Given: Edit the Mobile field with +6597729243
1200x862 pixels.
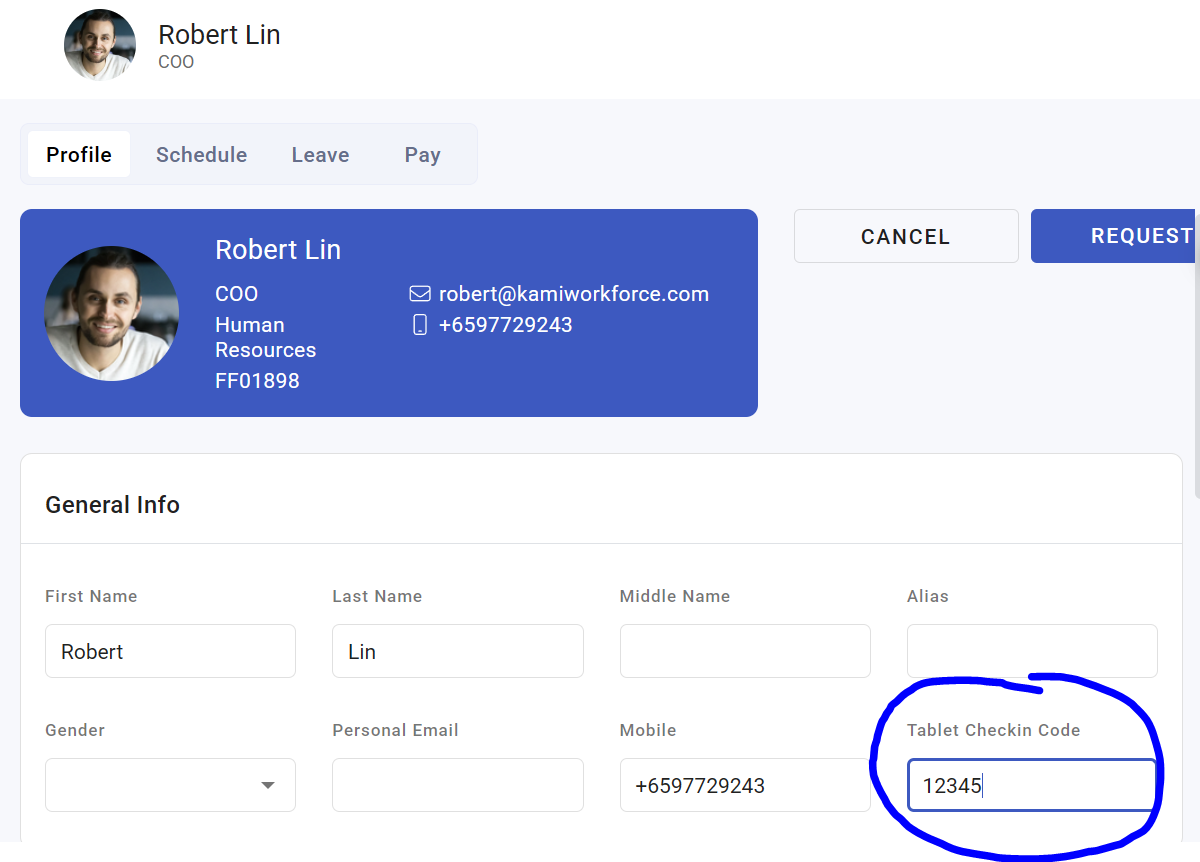Looking at the screenshot, I should (745, 785).
